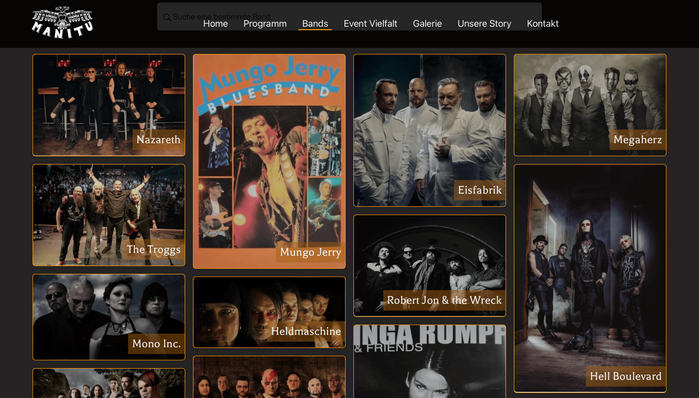The height and width of the screenshot is (398, 699).
Task: Go to the Programm page
Action: [265, 24]
